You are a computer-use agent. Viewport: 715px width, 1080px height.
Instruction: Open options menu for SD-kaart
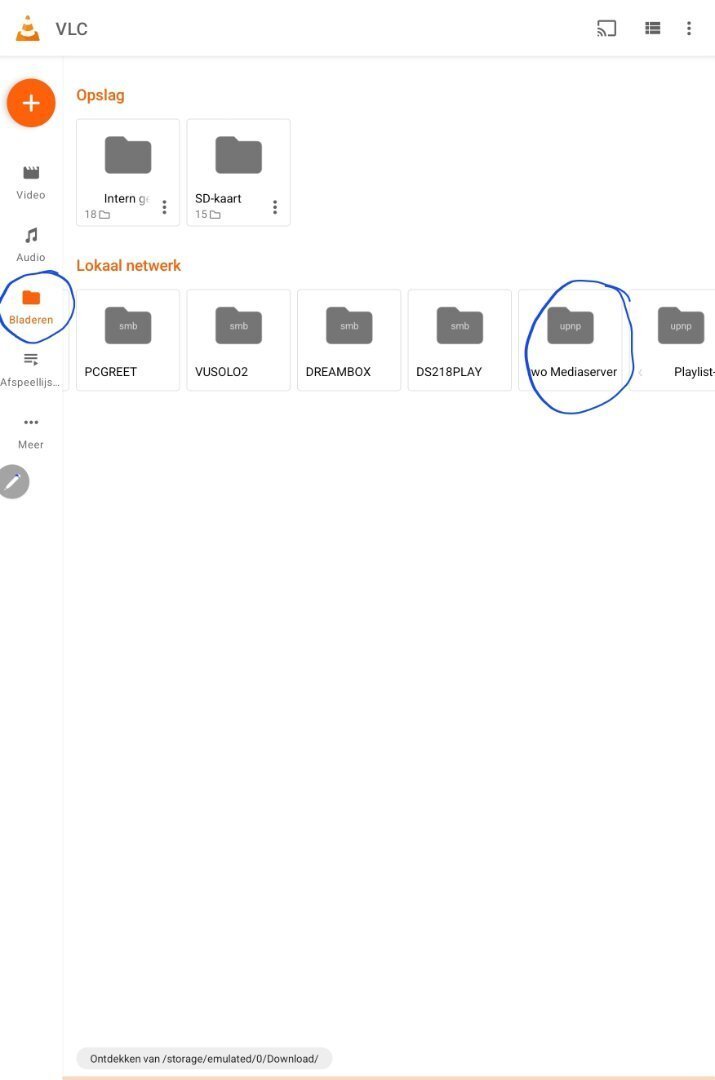click(275, 207)
